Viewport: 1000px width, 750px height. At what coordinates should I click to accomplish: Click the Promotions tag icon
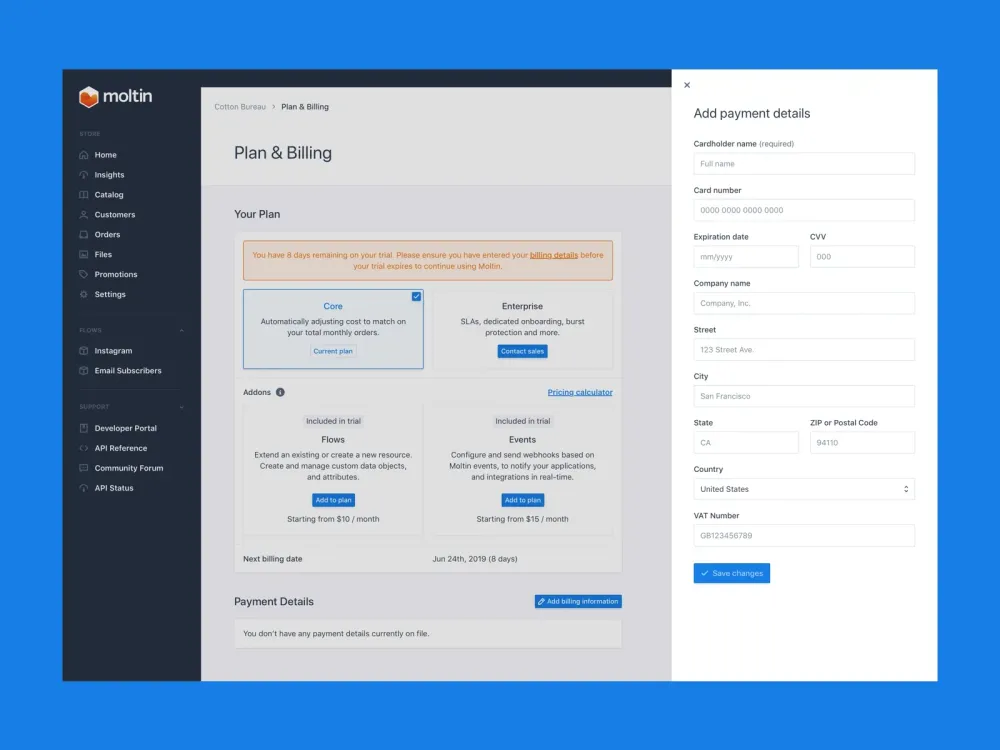coord(84,275)
